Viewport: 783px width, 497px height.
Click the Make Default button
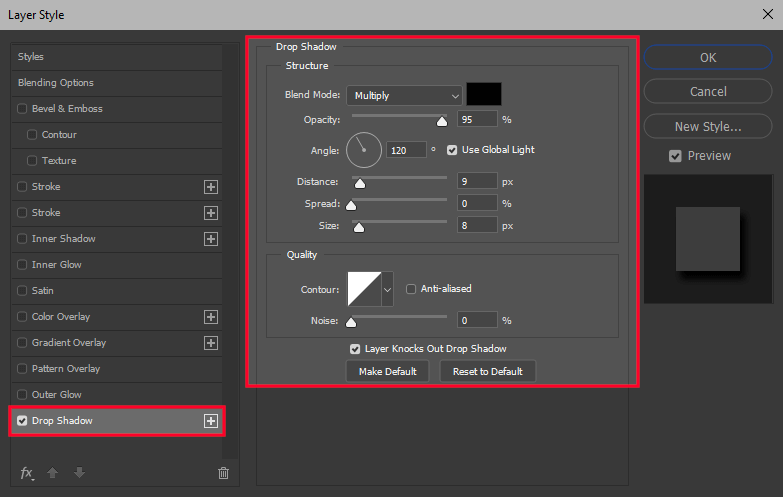click(x=387, y=371)
